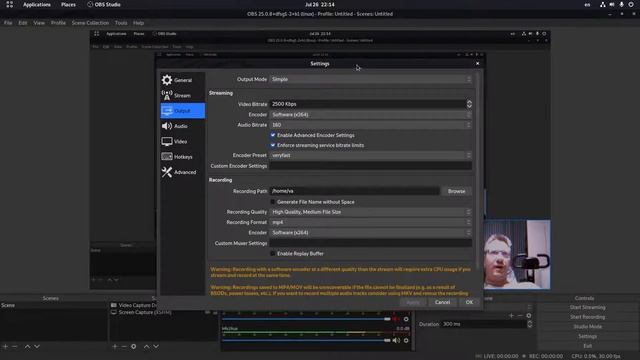640x360 pixels.
Task: Mute the lower mixer channel speaker
Action: click(396, 340)
